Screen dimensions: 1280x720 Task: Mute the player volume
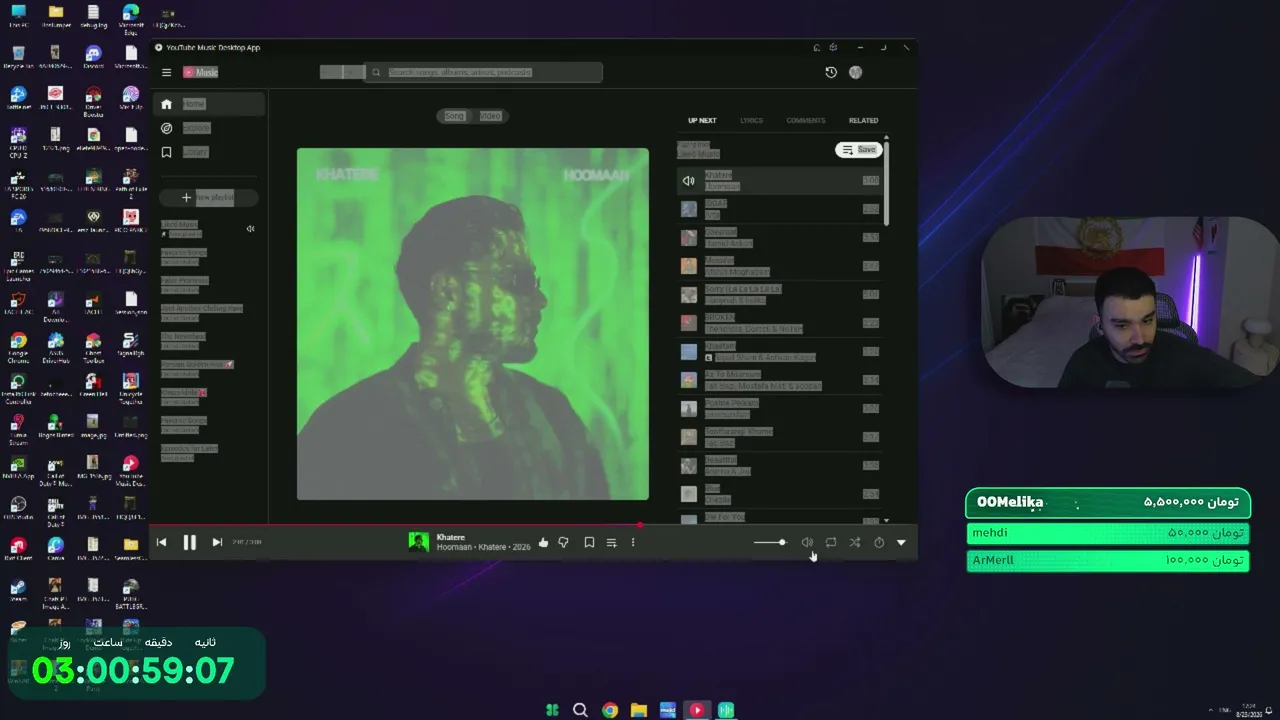point(807,542)
